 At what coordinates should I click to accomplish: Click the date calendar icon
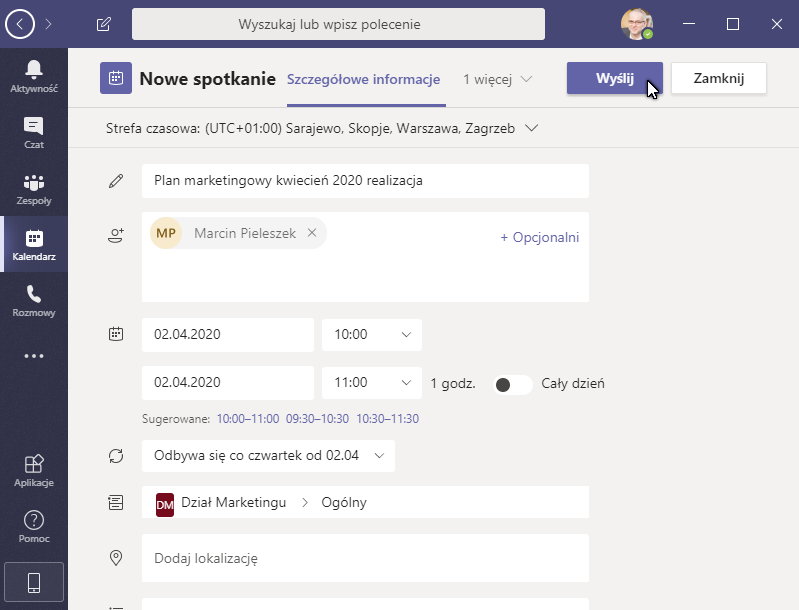point(116,334)
